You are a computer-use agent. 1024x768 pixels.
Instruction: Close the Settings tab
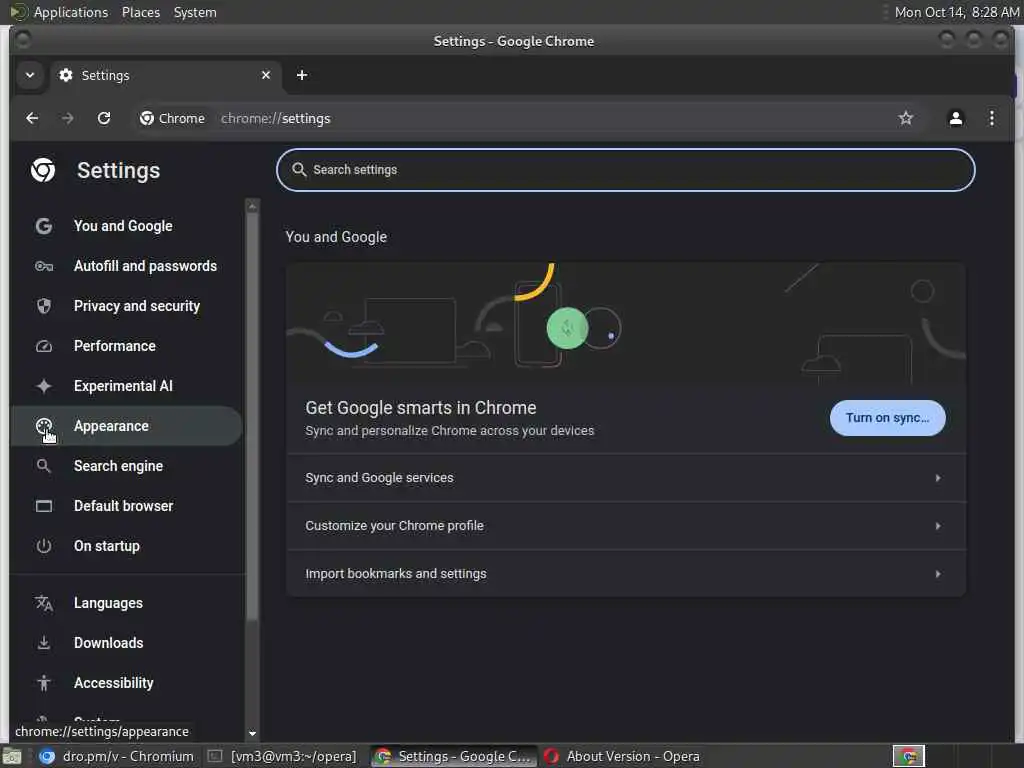[x=266, y=75]
